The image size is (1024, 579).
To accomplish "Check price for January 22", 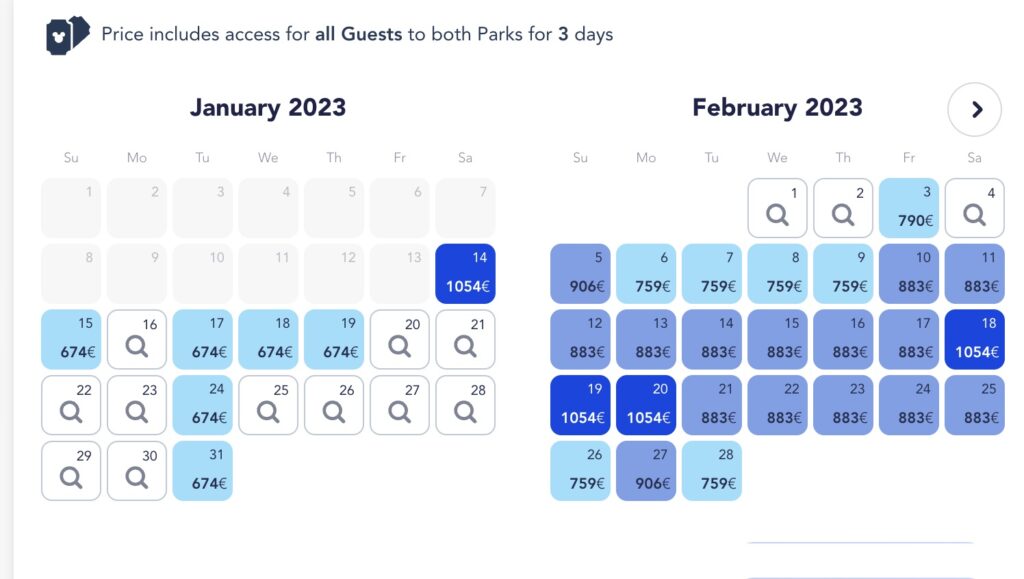I will click(71, 405).
